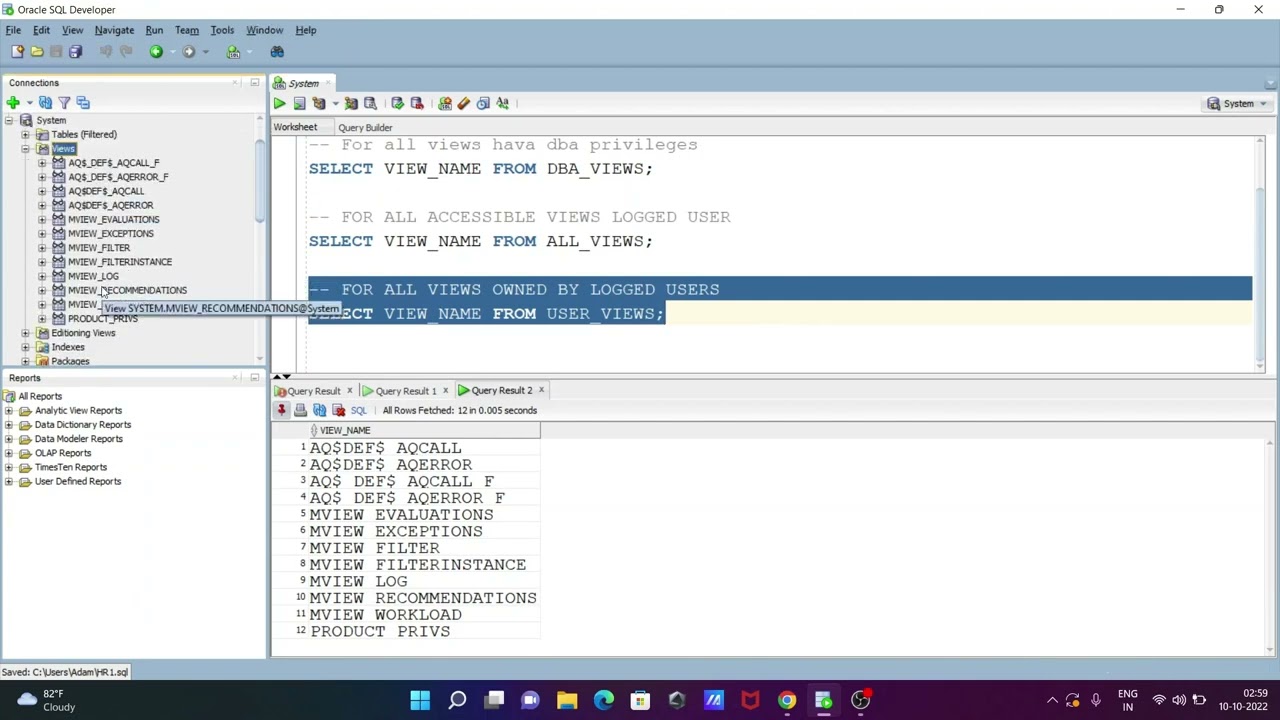This screenshot has height=720, width=1280.
Task: Select PRODUCT_PRIVS view in tree
Action: tap(103, 319)
